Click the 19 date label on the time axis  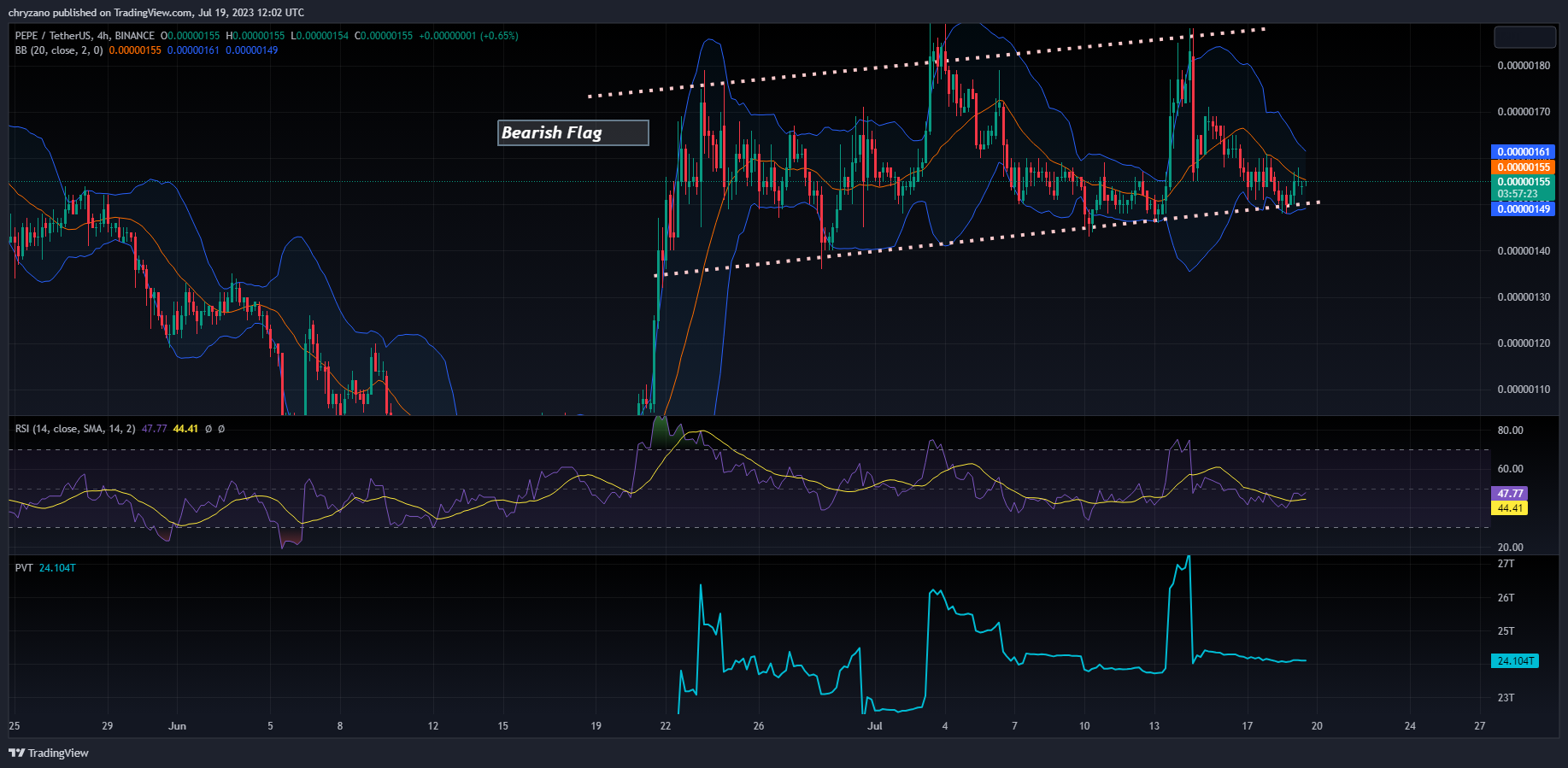596,726
